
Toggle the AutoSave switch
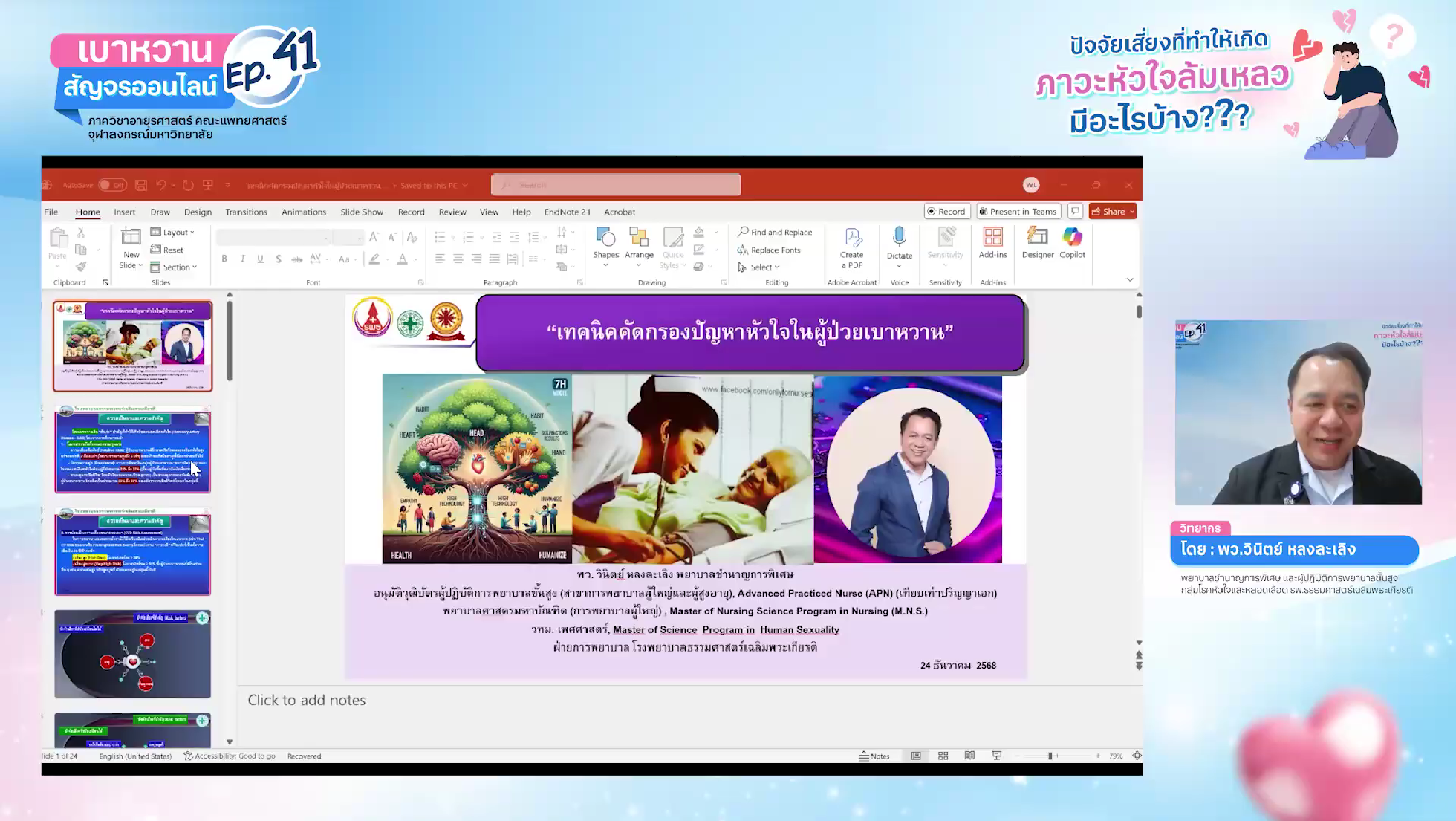click(x=112, y=185)
